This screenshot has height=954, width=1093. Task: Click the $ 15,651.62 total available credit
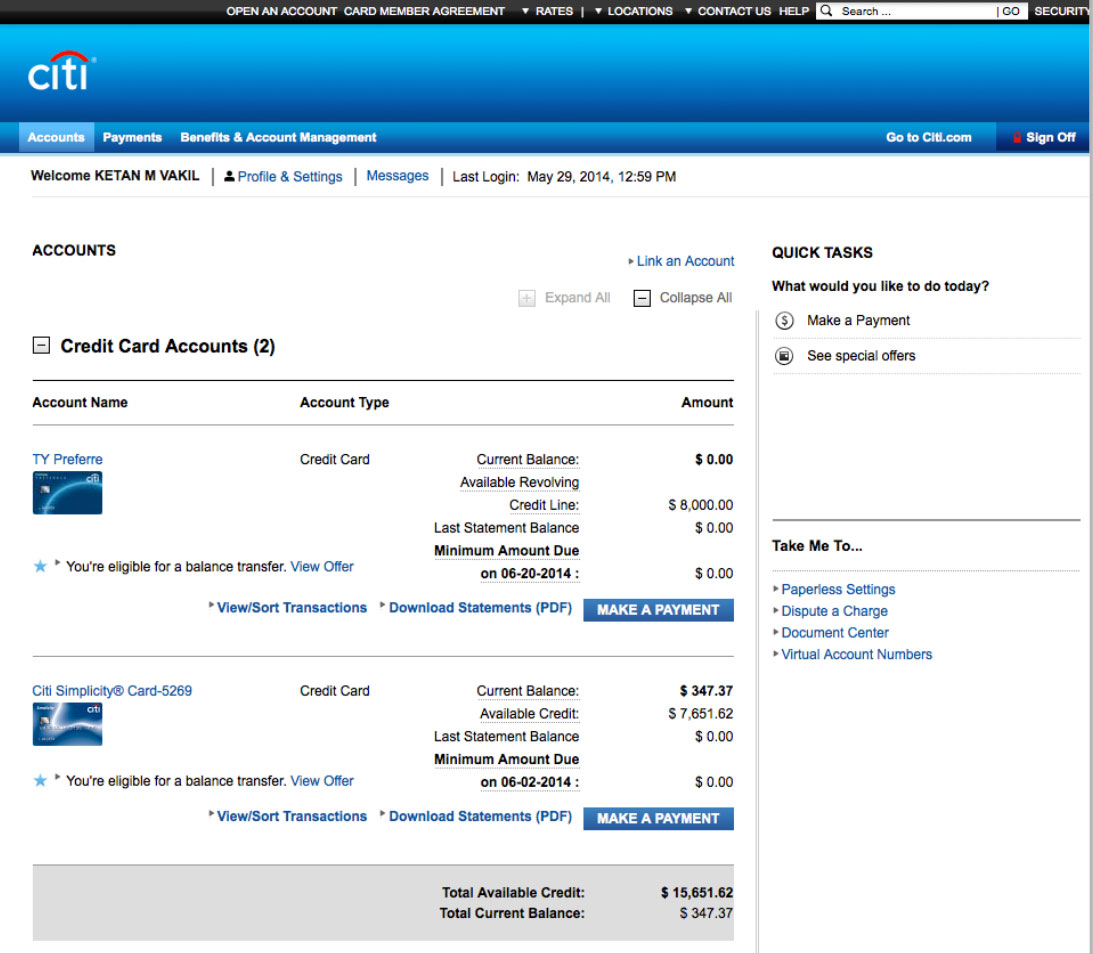[x=697, y=893]
